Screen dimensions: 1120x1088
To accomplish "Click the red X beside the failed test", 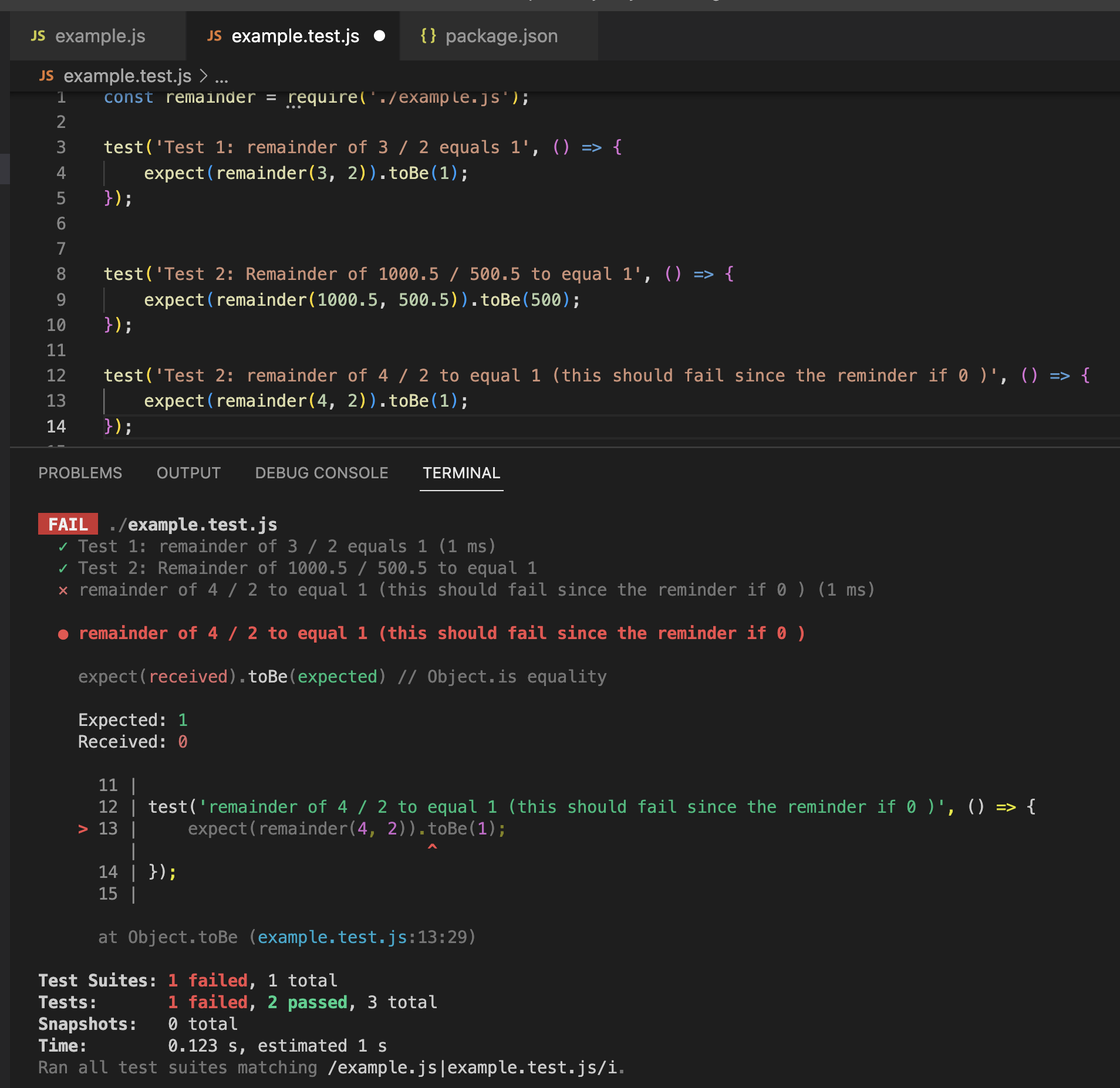I will (x=63, y=590).
